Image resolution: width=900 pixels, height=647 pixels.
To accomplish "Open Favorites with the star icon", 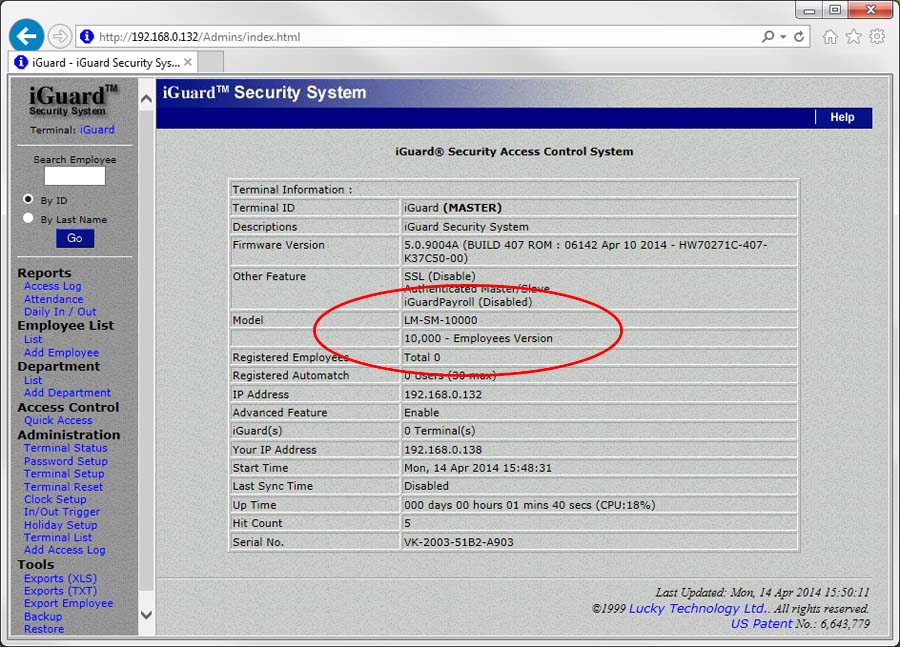I will click(x=854, y=37).
